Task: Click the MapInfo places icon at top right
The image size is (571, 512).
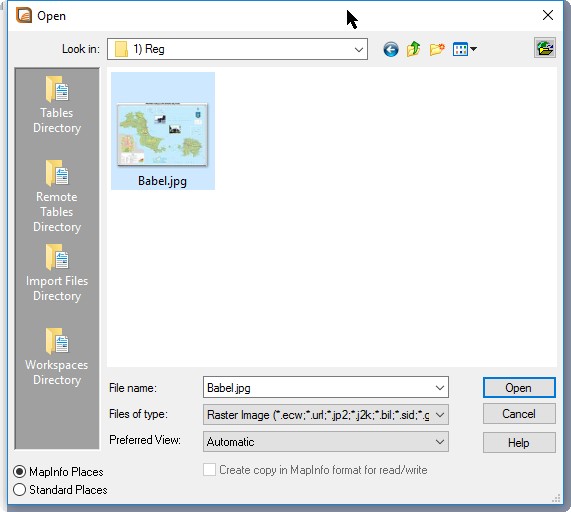Action: pyautogui.click(x=545, y=48)
